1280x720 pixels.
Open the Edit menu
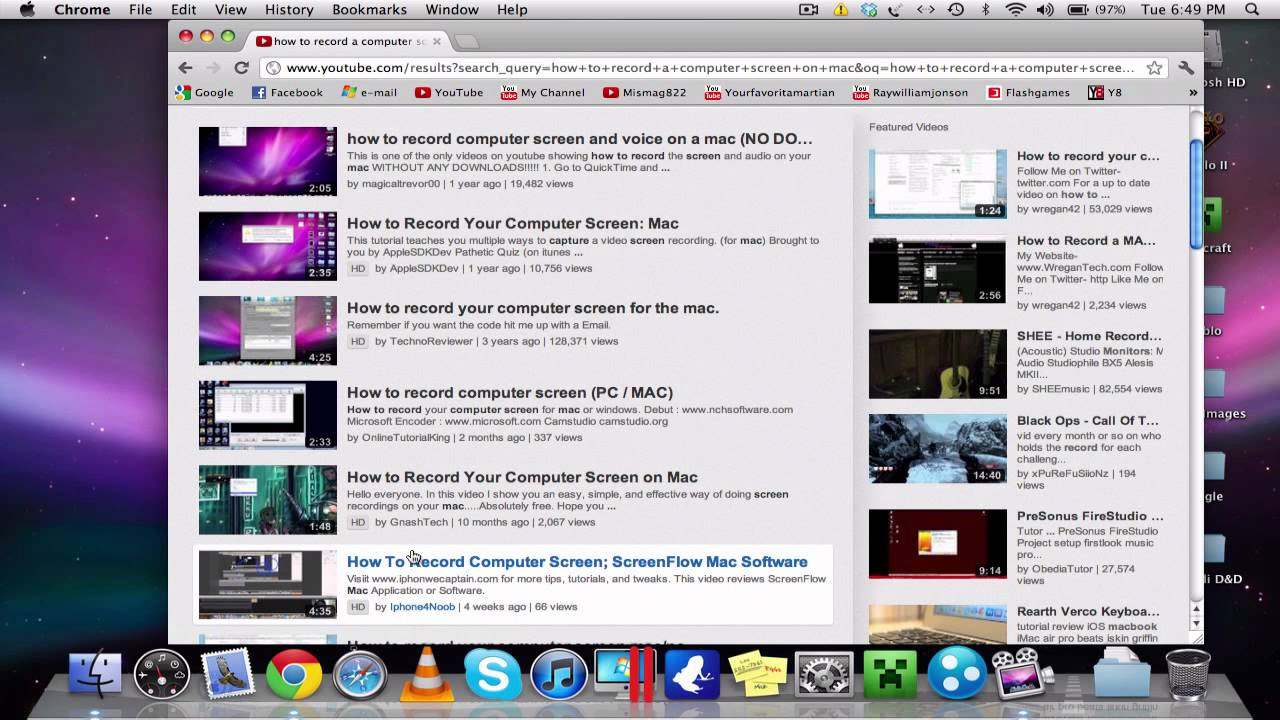coord(183,10)
